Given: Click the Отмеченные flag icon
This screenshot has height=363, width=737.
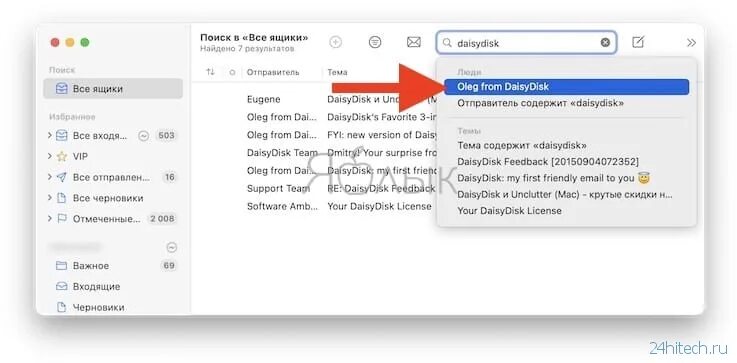Looking at the screenshot, I should pos(62,219).
